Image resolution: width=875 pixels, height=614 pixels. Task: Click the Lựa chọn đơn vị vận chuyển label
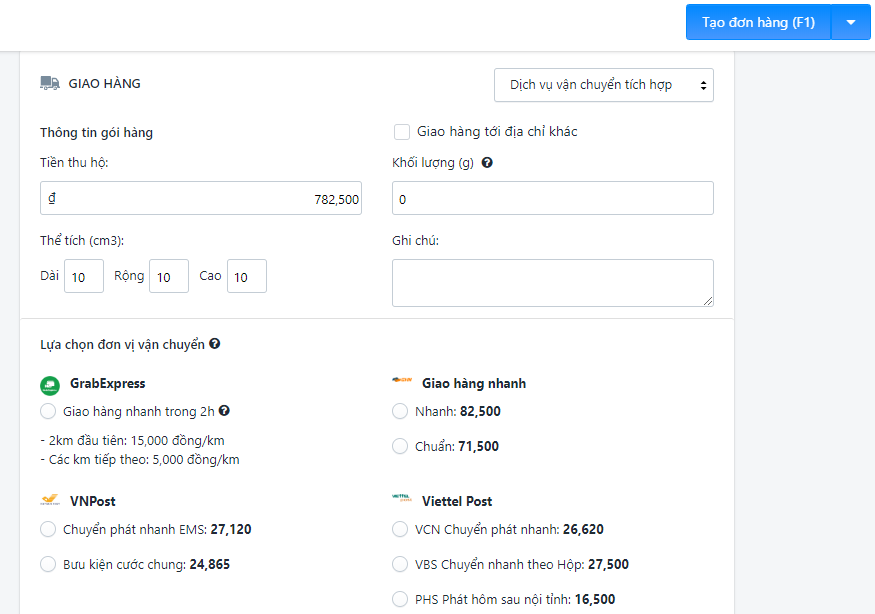[x=122, y=345]
